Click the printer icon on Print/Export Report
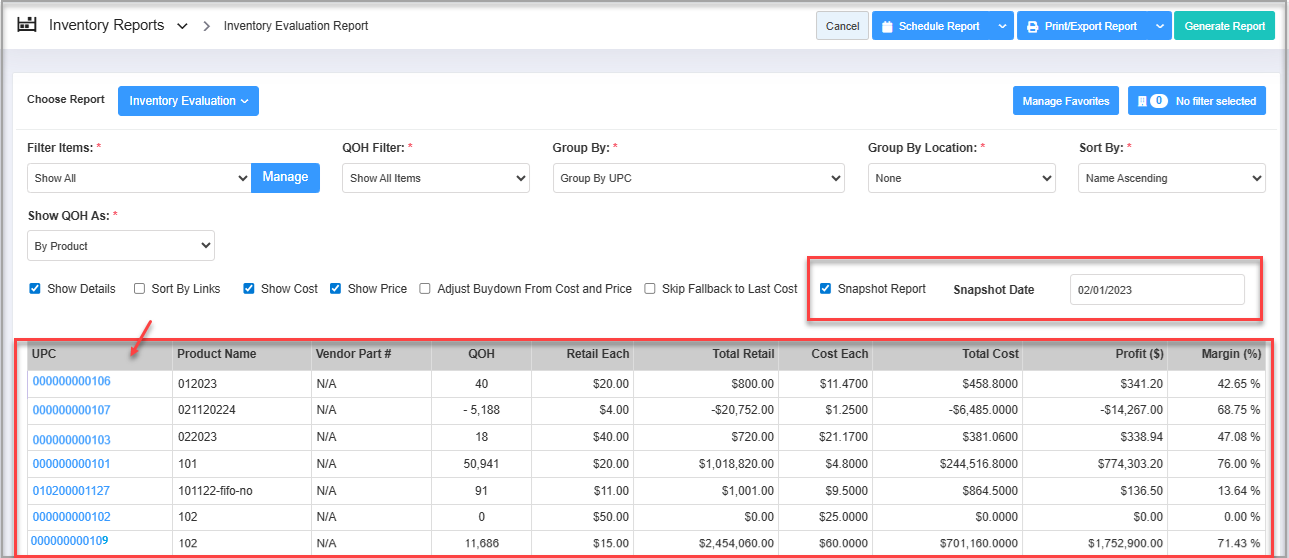This screenshot has width=1289, height=558. click(1031, 26)
